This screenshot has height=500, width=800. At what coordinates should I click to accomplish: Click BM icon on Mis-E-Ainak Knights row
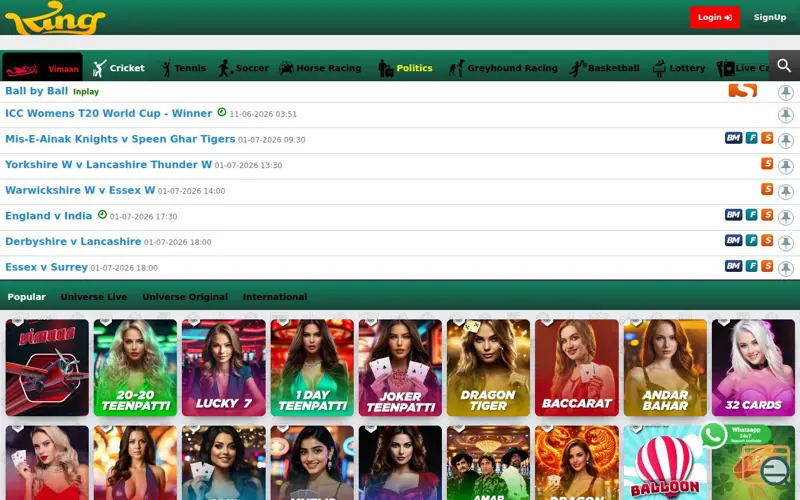coord(734,138)
